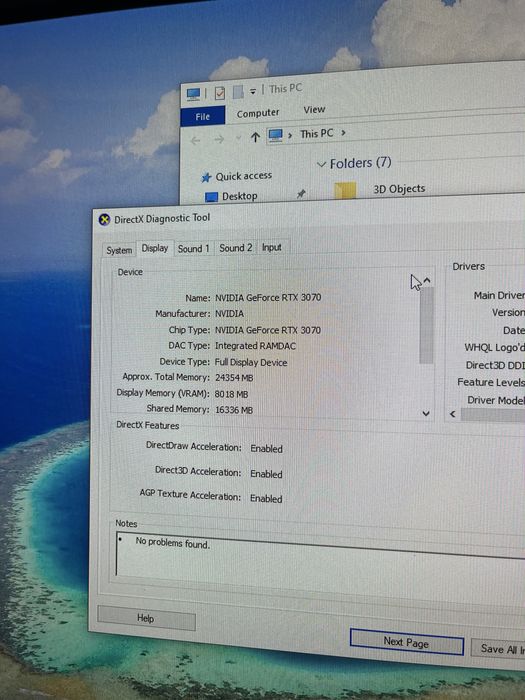Click the Device list vertical scrollbar thumb
The height and width of the screenshot is (700, 525).
[x=426, y=325]
